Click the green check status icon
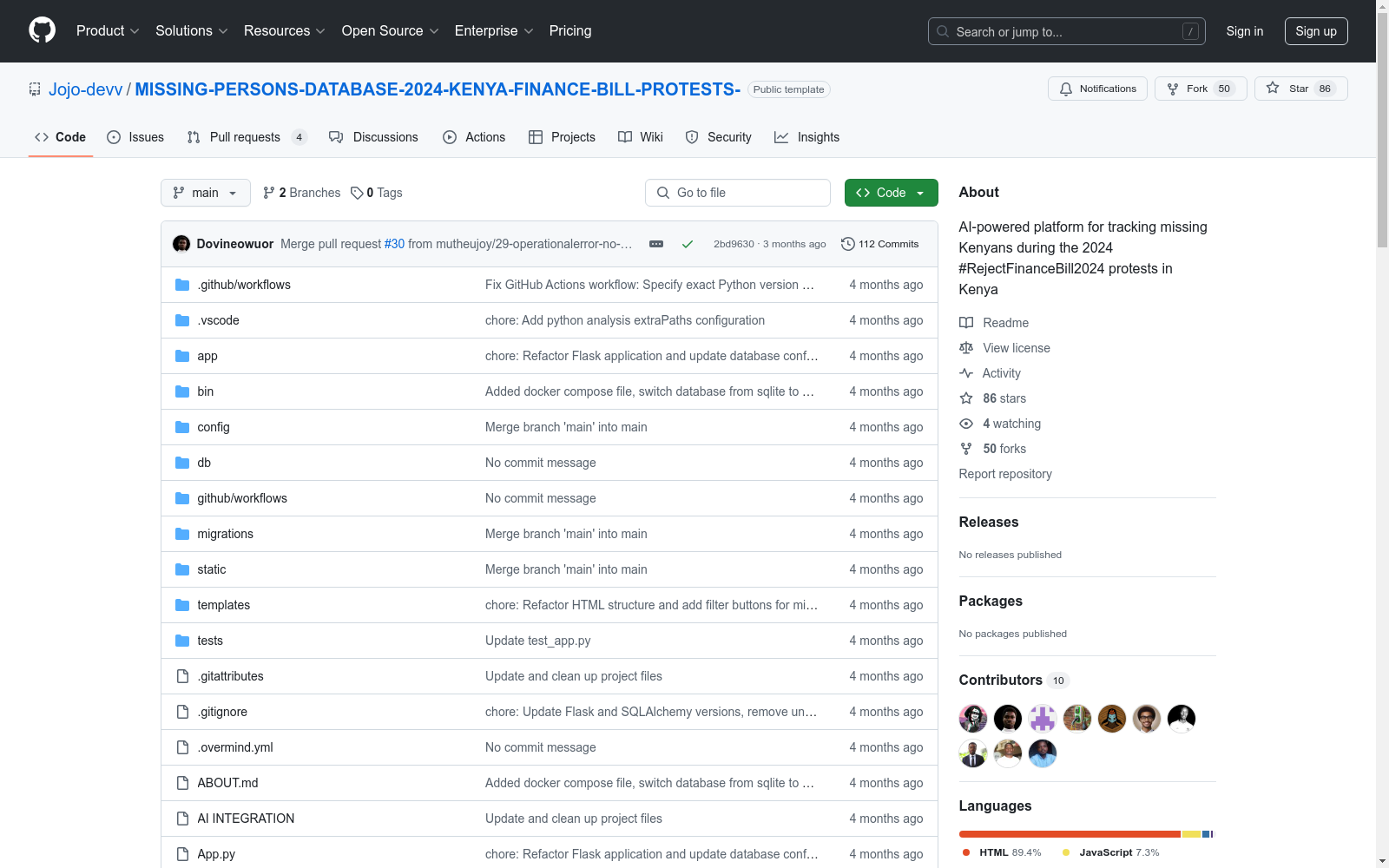This screenshot has width=1389, height=868. point(688,244)
